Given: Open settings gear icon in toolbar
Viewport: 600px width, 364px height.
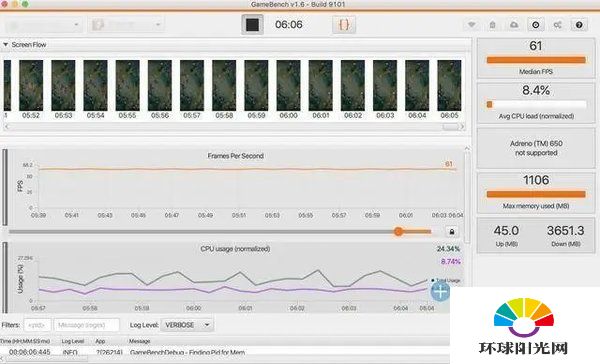Looking at the screenshot, I should [536, 25].
